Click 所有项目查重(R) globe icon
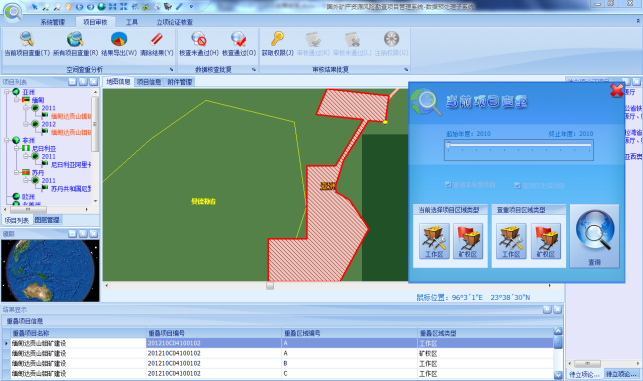 coord(75,39)
